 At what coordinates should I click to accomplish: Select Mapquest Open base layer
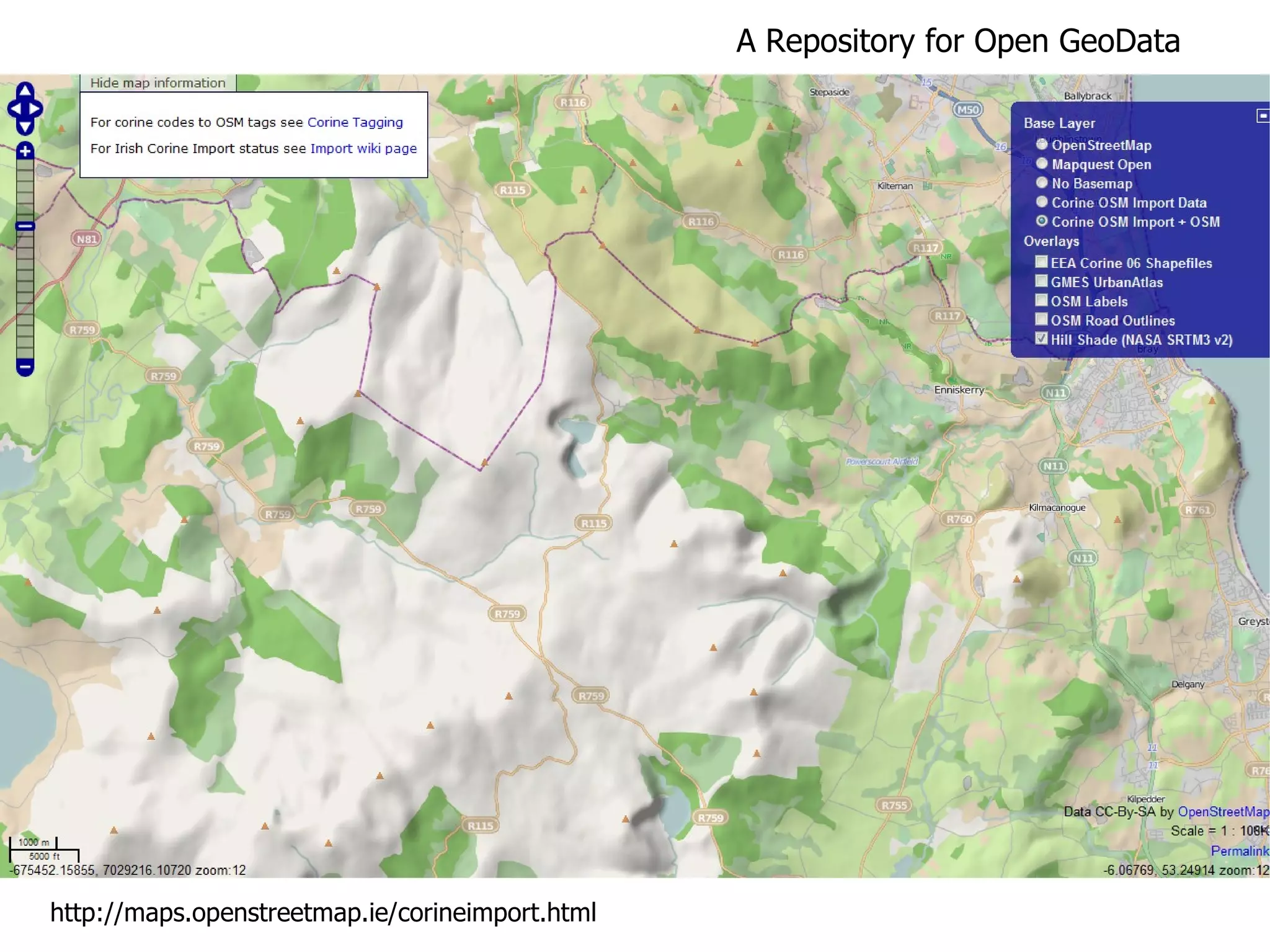[1042, 164]
